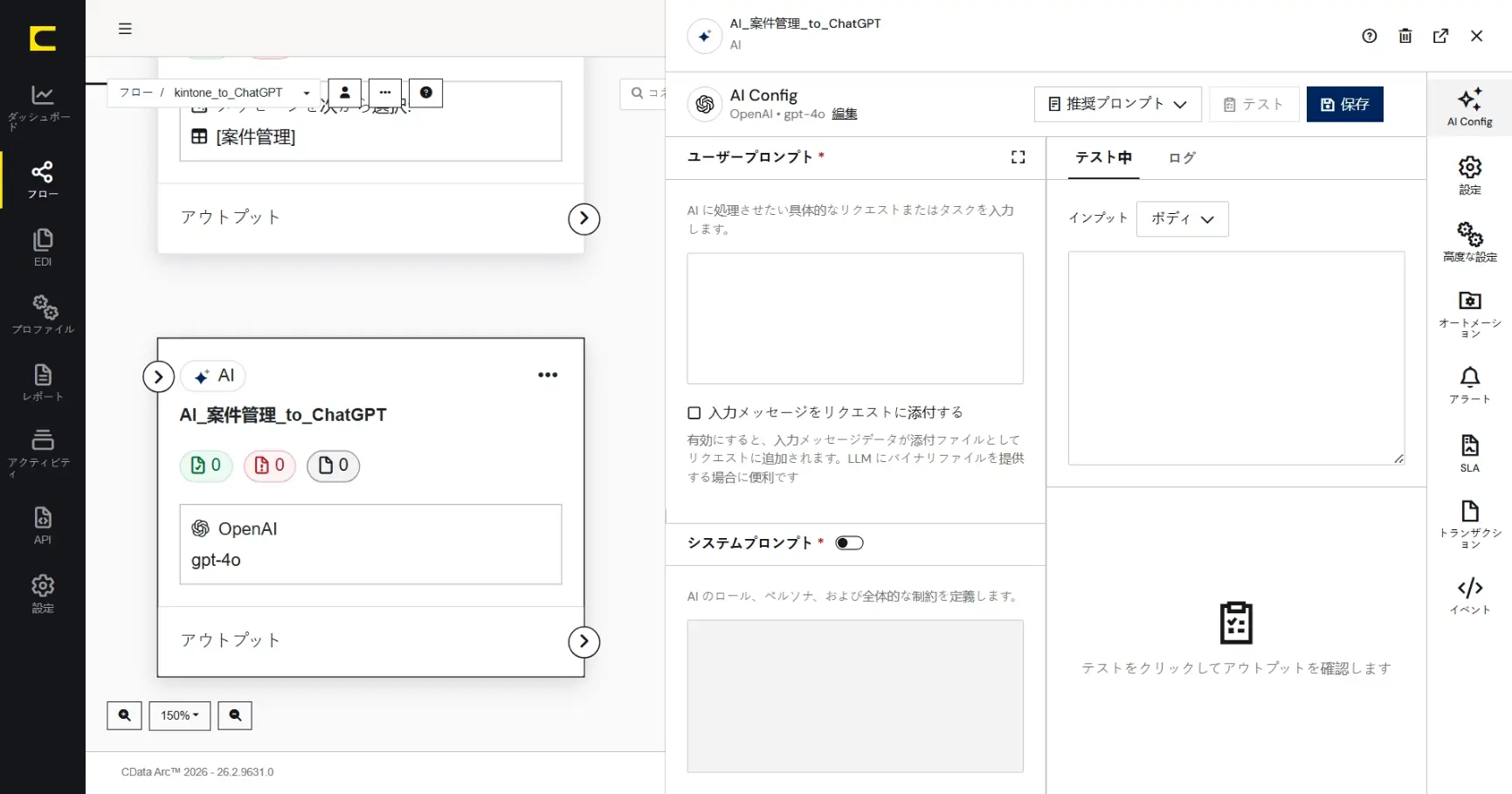
Task: Click the system prompt text area
Action: click(855, 696)
